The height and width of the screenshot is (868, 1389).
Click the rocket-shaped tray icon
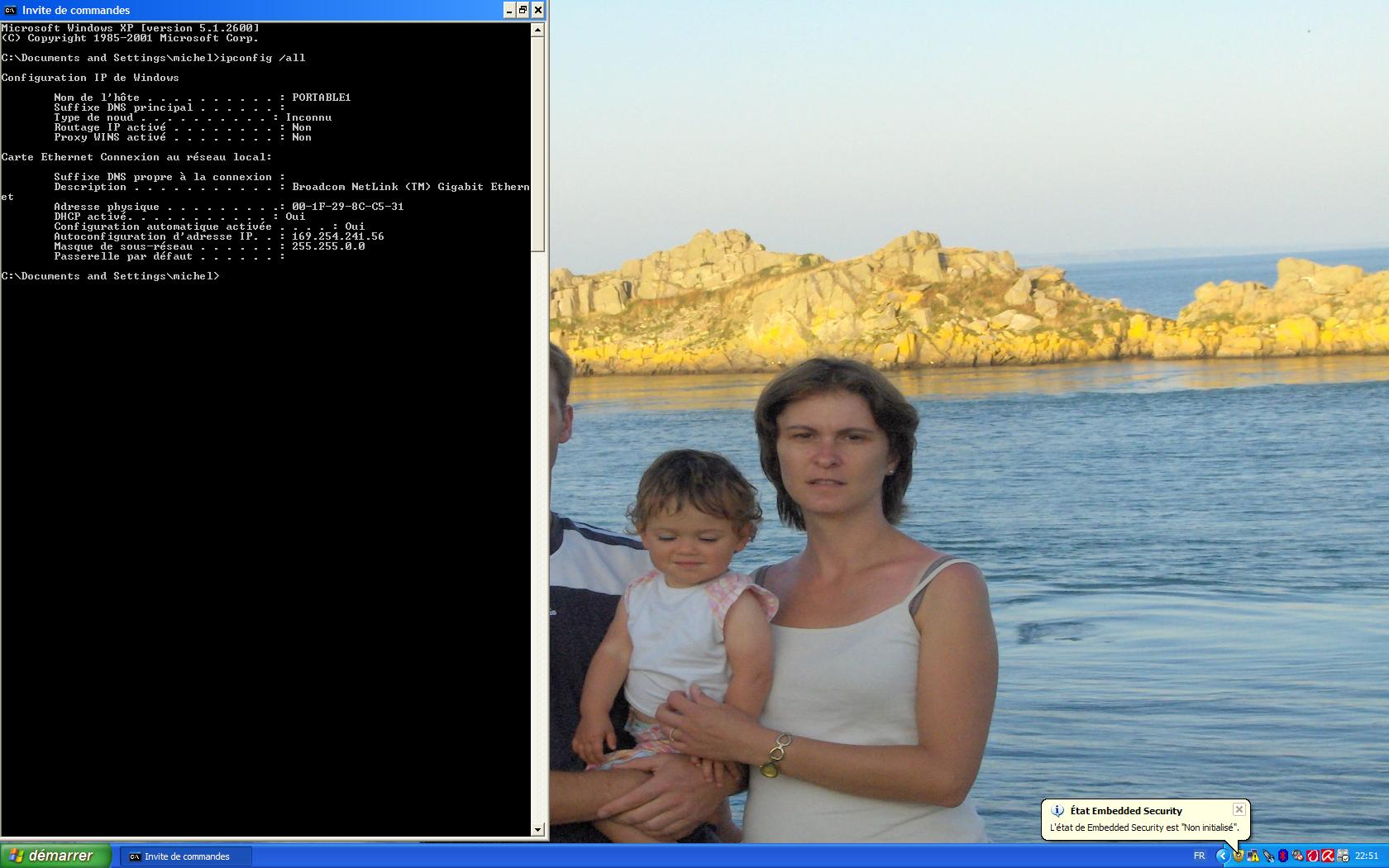click(1268, 856)
